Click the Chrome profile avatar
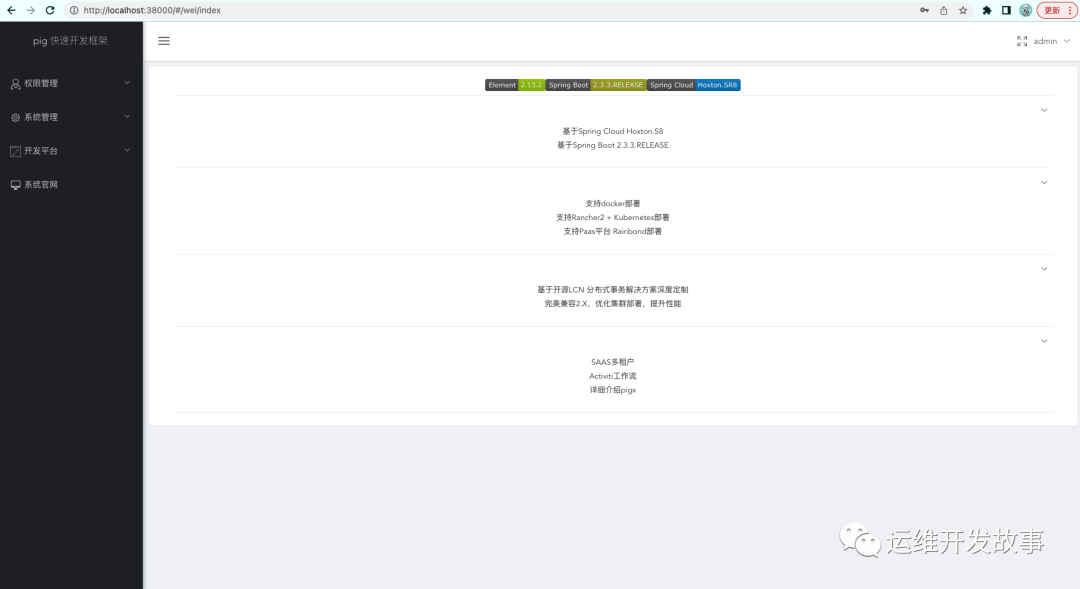The width and height of the screenshot is (1080, 589). [1025, 10]
